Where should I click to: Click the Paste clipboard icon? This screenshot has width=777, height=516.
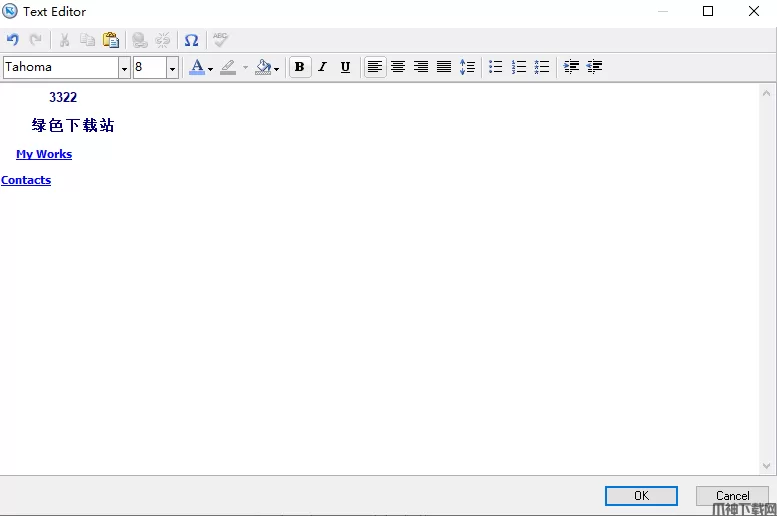(x=111, y=40)
